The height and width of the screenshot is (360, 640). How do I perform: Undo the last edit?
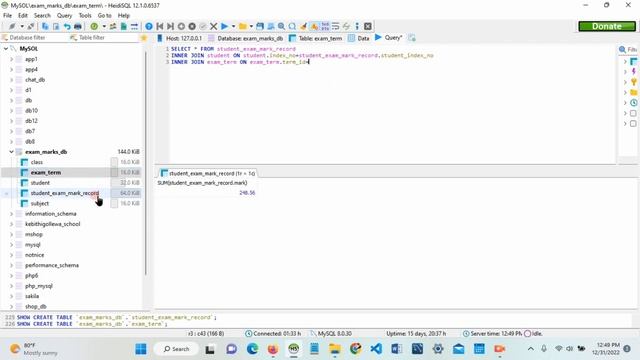coord(67,26)
